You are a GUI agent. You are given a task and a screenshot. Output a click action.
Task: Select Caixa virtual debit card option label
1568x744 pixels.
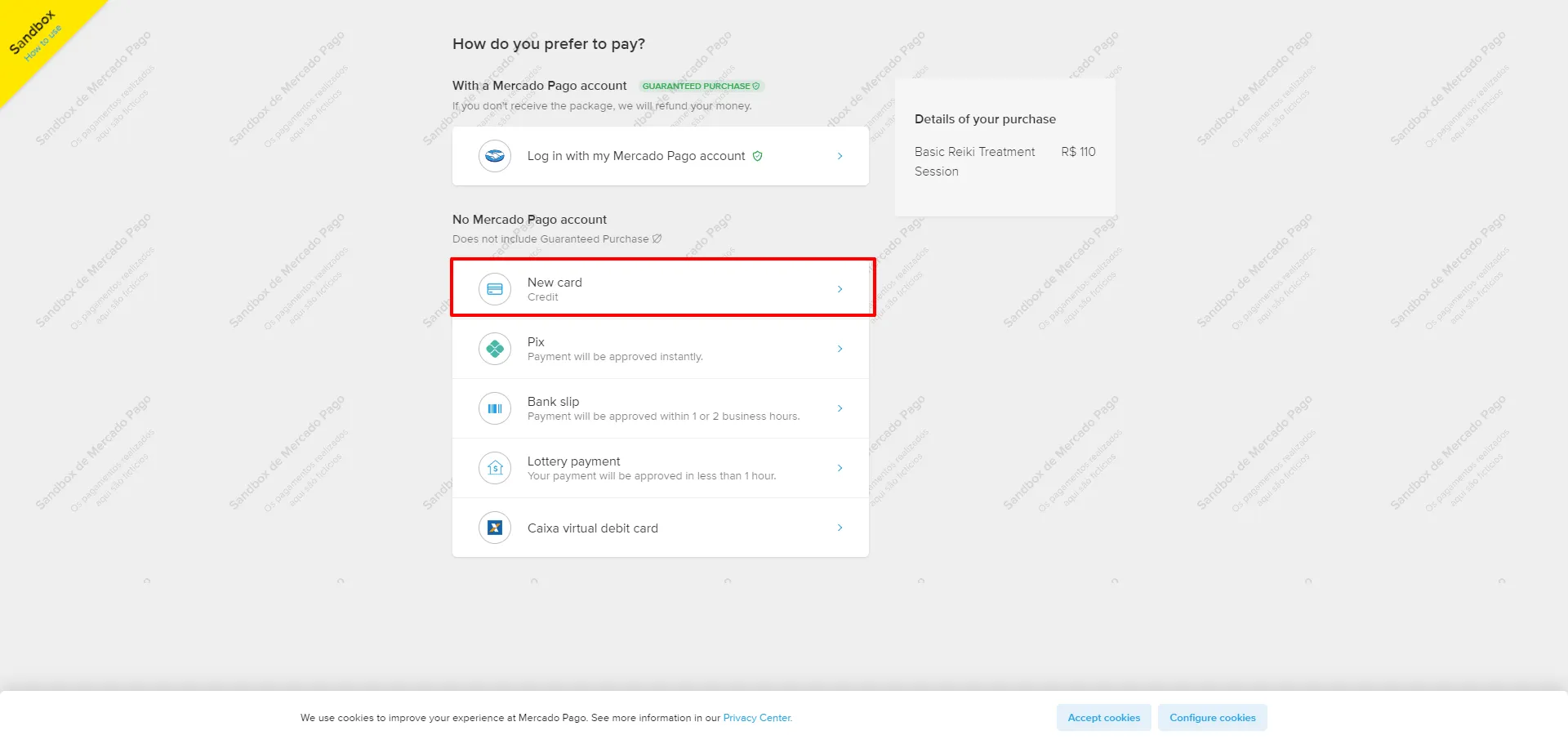pos(592,528)
